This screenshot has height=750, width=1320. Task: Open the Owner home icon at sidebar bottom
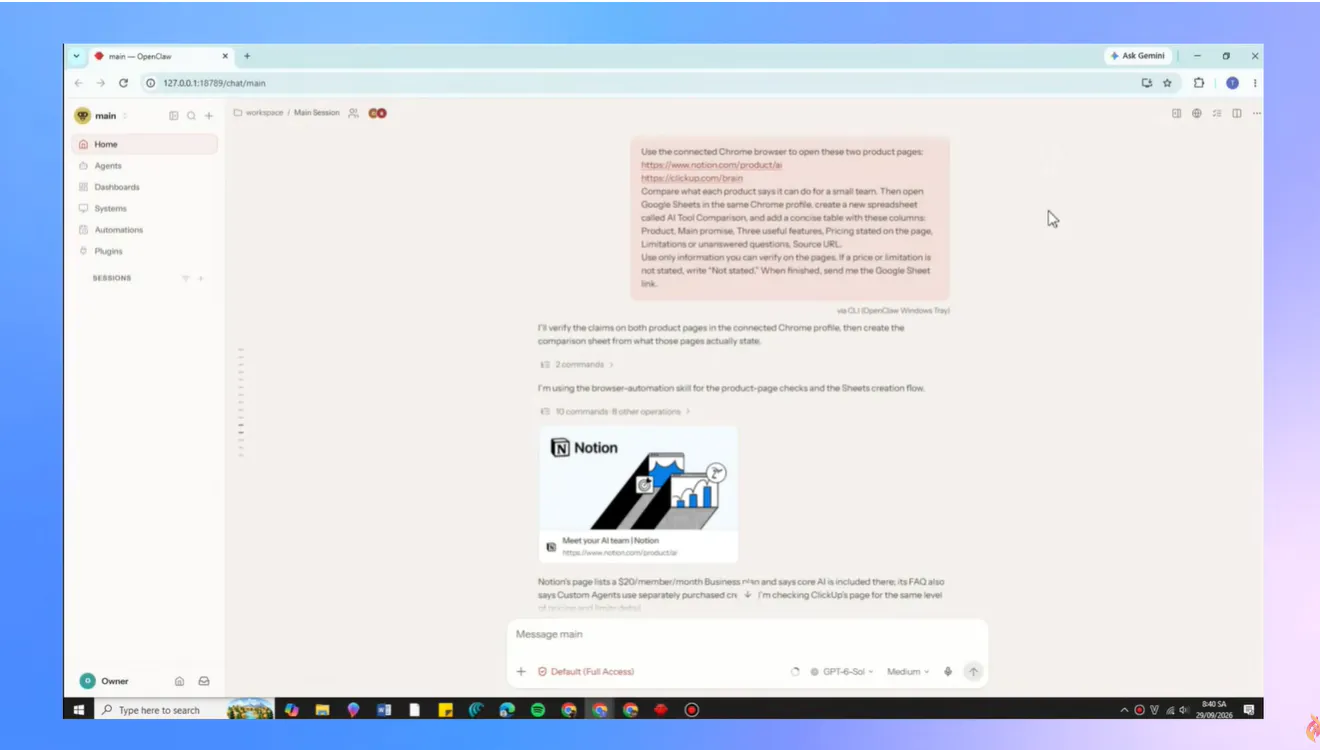tap(179, 681)
